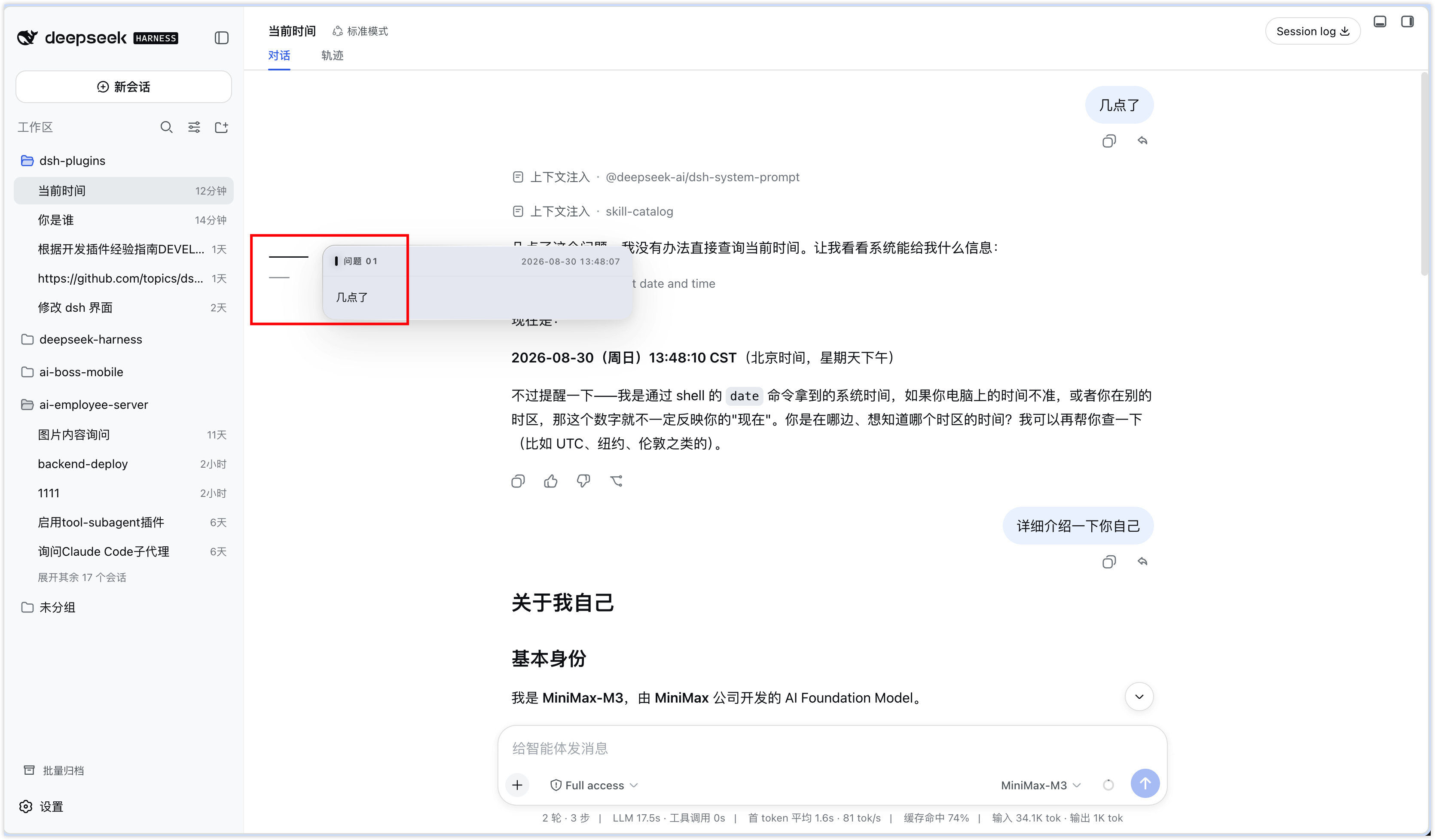Click the loading spinner beside model selector
The height and width of the screenshot is (840, 1435).
[x=1108, y=785]
